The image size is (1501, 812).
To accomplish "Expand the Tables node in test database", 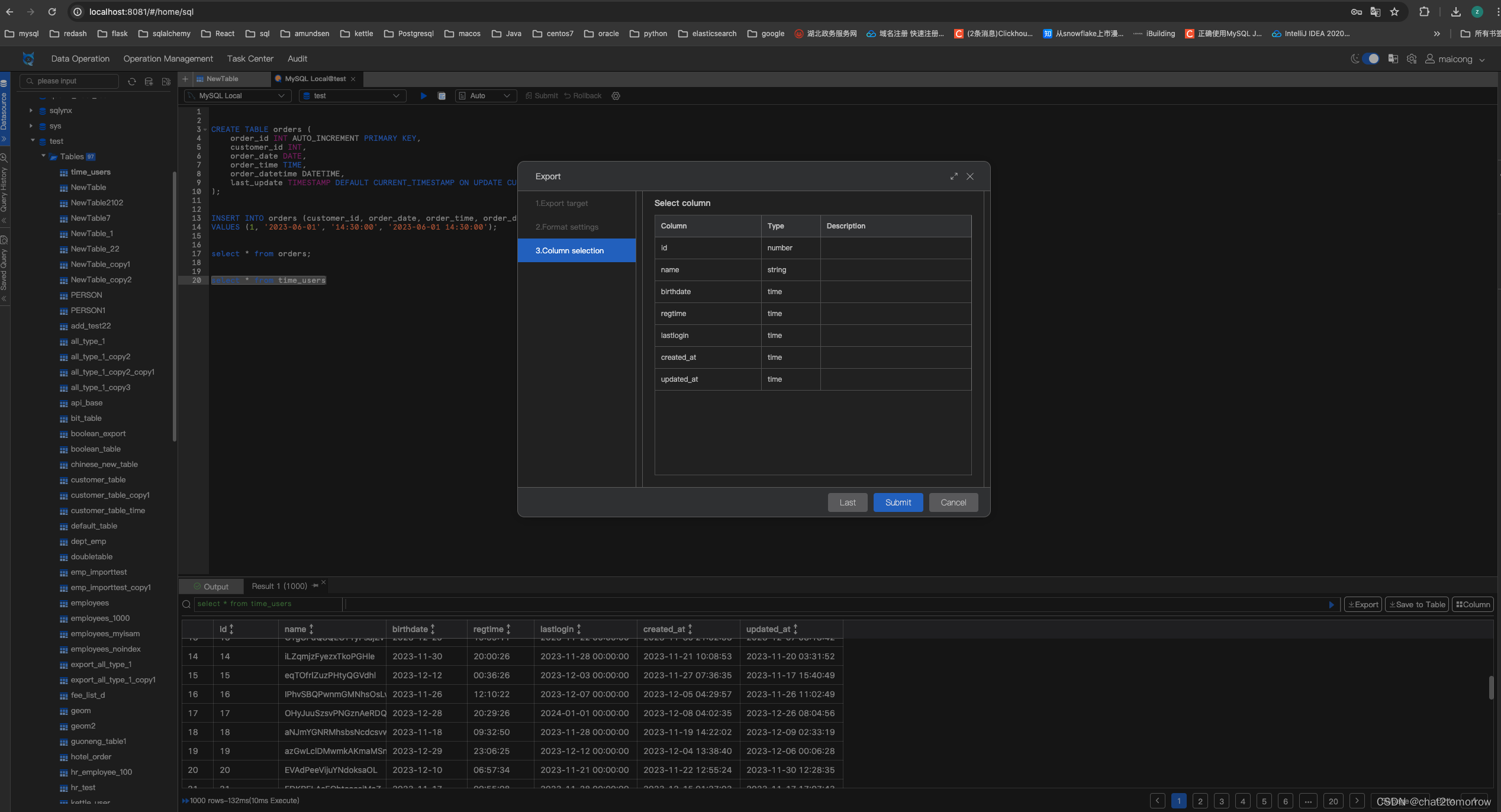I will click(43, 156).
